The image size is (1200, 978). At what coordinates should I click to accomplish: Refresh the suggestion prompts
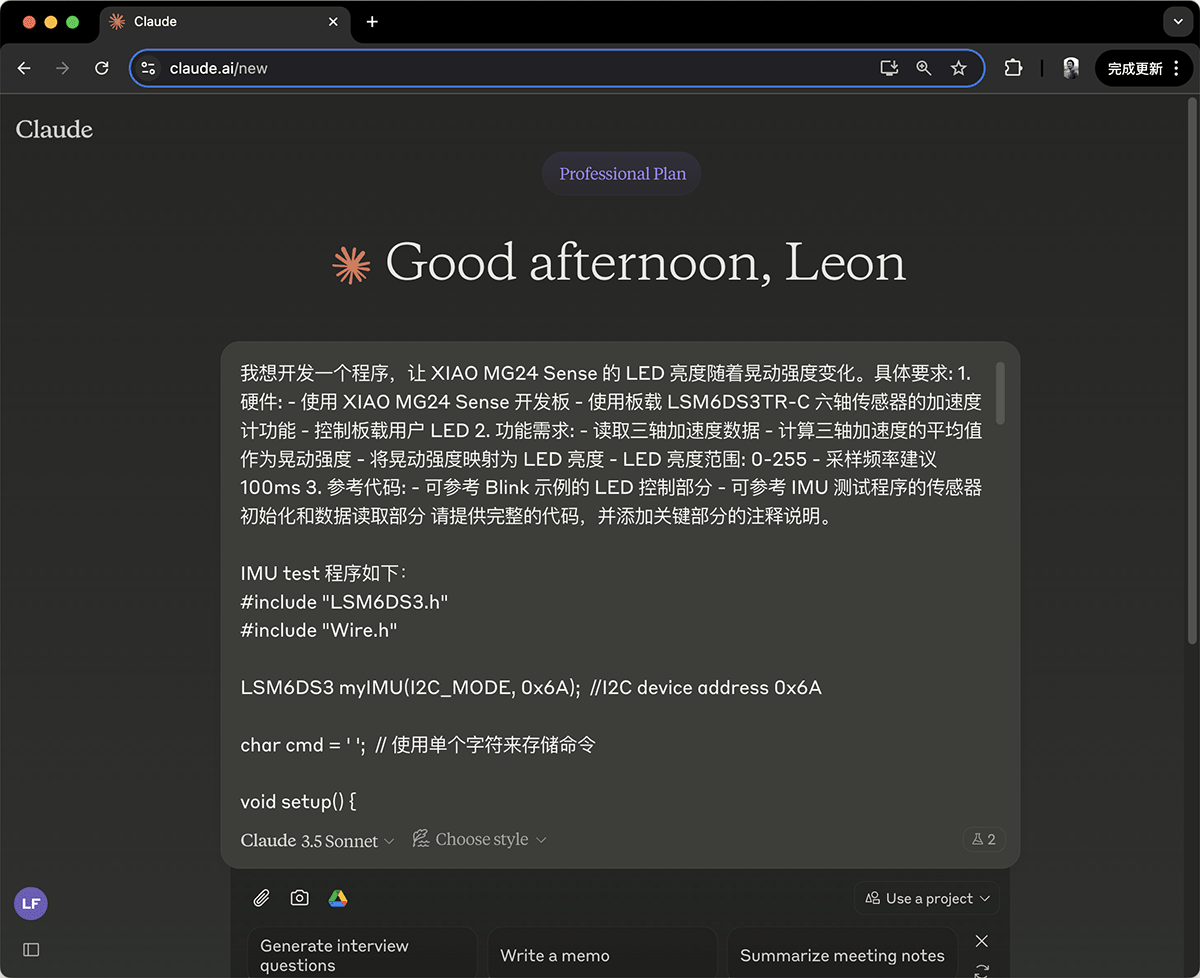pyautogui.click(x=982, y=970)
